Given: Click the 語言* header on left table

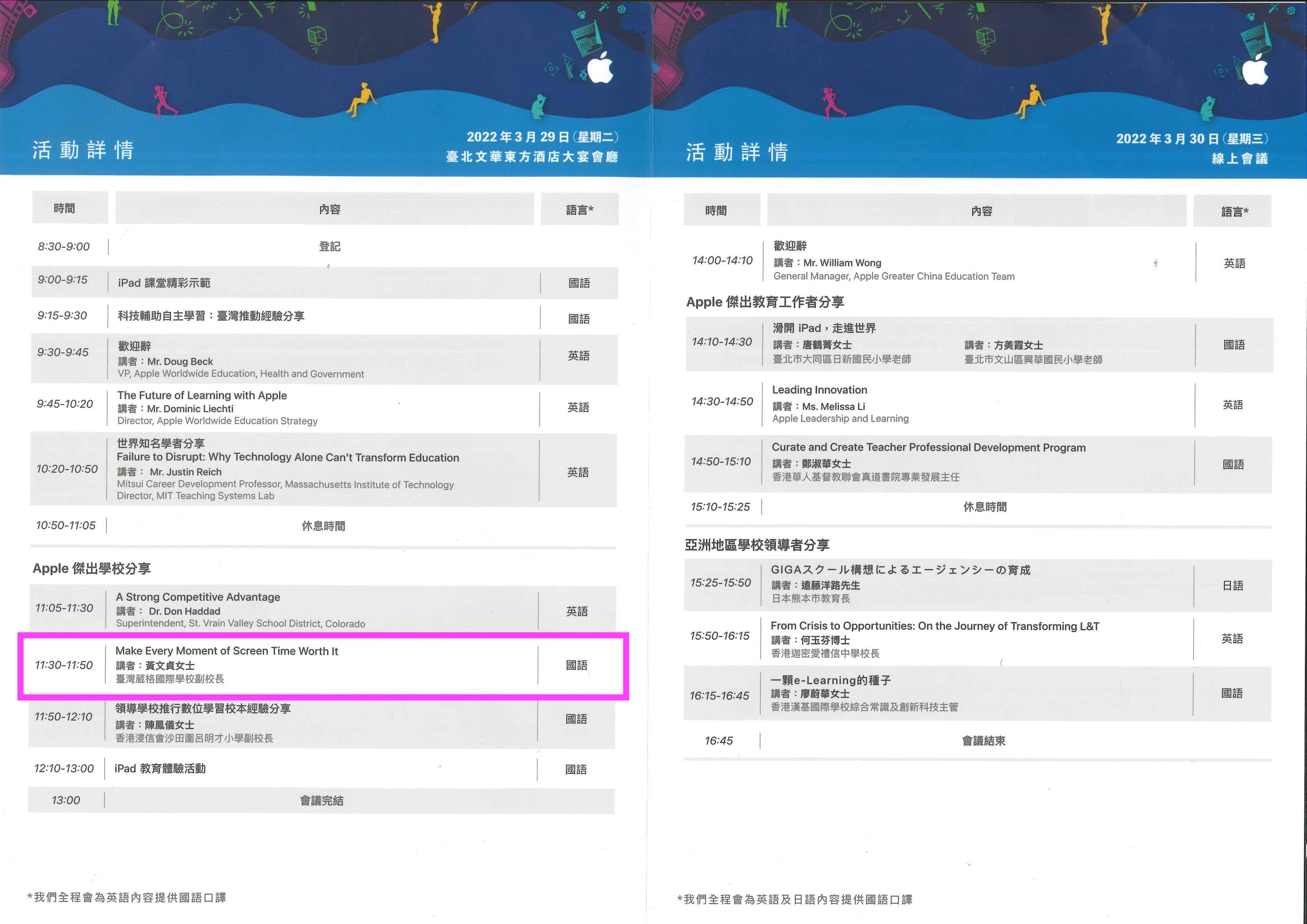Looking at the screenshot, I should [x=579, y=209].
